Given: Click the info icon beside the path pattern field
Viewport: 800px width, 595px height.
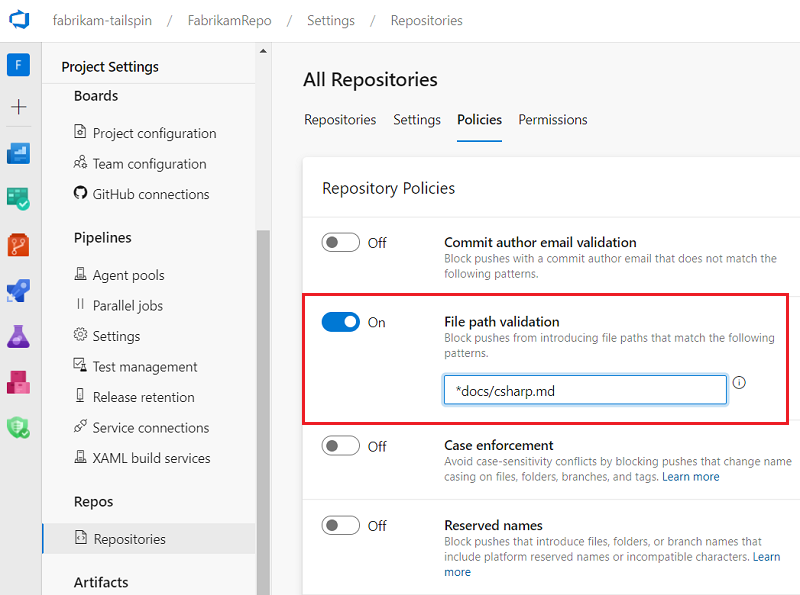Looking at the screenshot, I should point(740,382).
